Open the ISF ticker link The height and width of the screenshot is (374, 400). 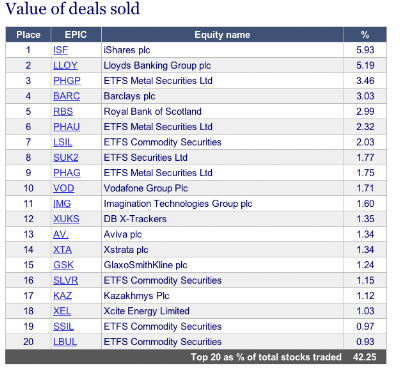[60, 50]
